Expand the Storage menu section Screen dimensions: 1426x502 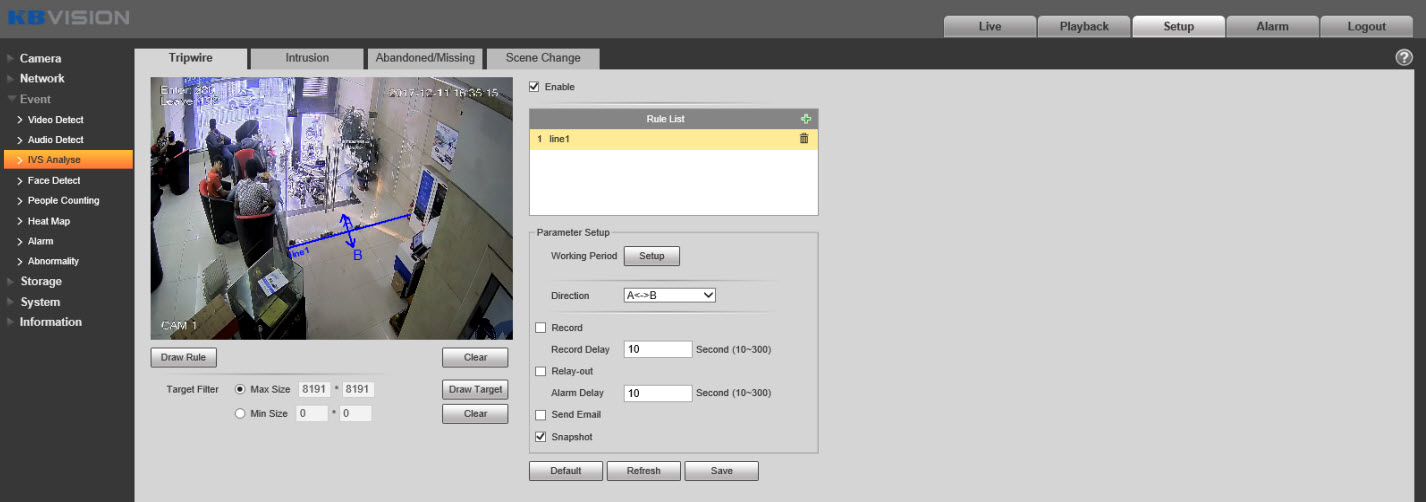[41, 282]
